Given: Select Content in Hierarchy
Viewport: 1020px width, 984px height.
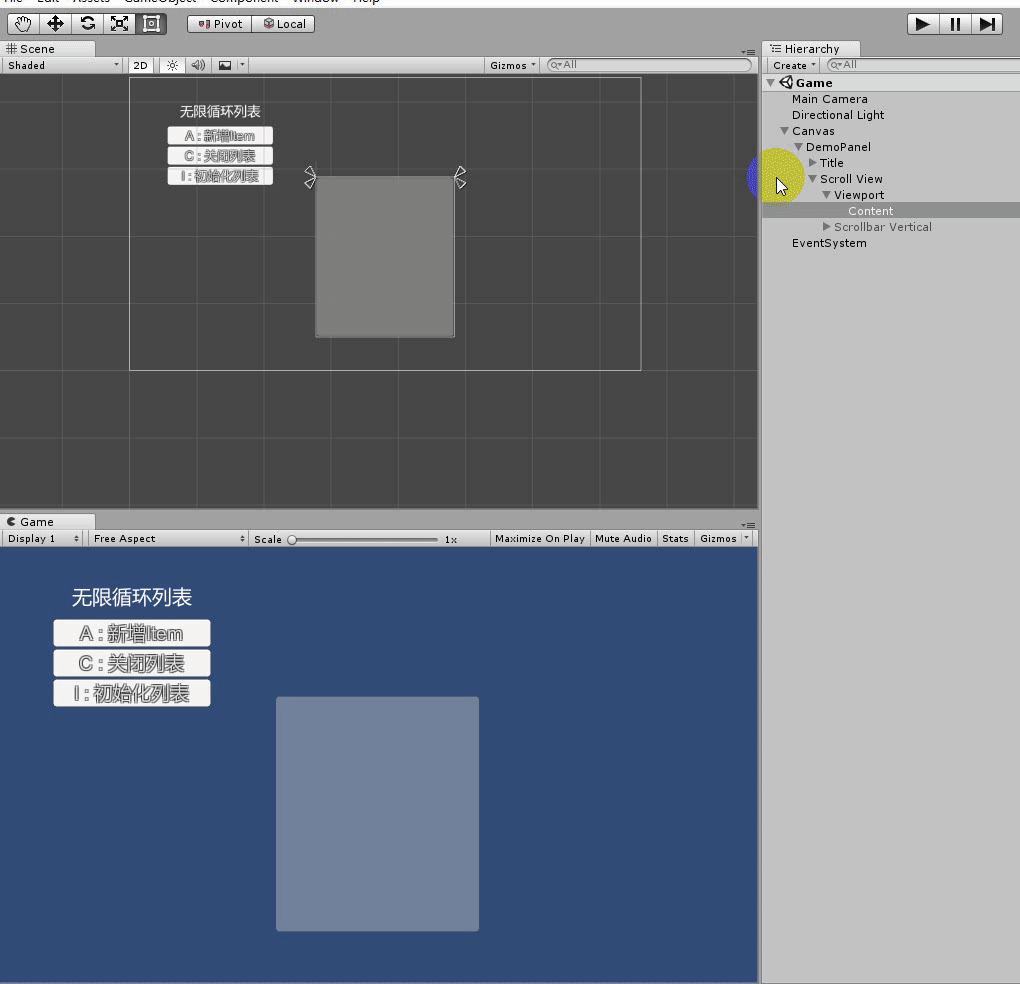Looking at the screenshot, I should (870, 211).
